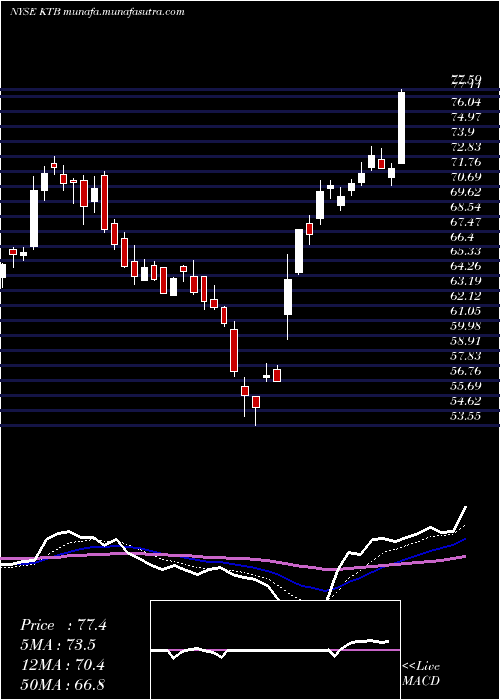This screenshot has height=700, width=500.
Task: Select the 61.05 price axis label
Action: click(466, 311)
